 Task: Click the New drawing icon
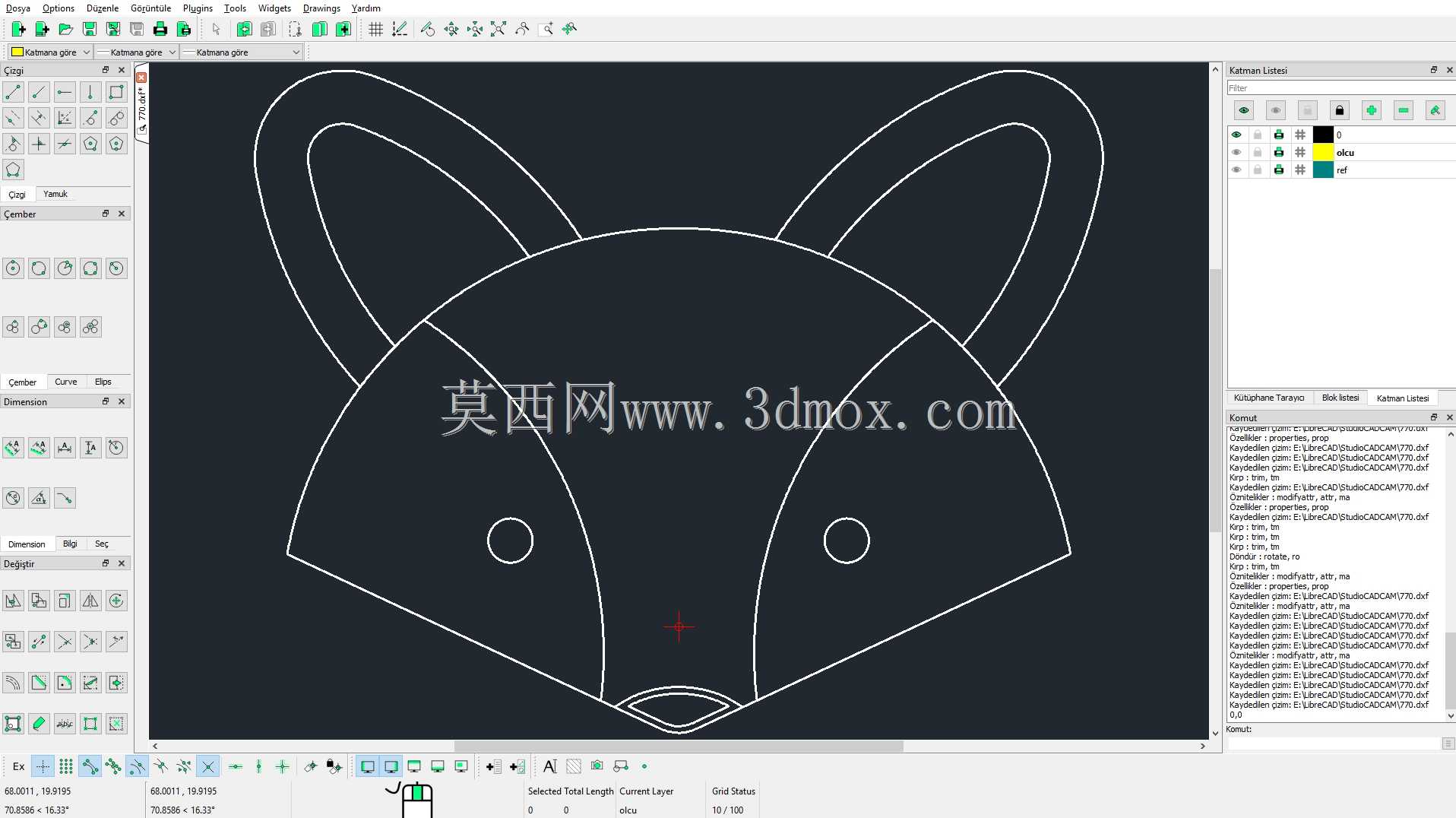pyautogui.click(x=19, y=29)
